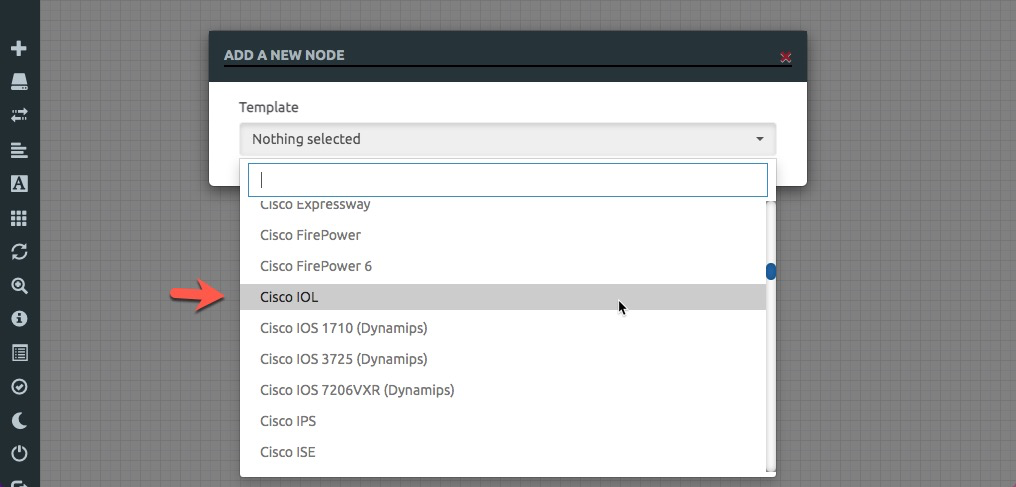Choose Cisco ISE template

click(503, 453)
